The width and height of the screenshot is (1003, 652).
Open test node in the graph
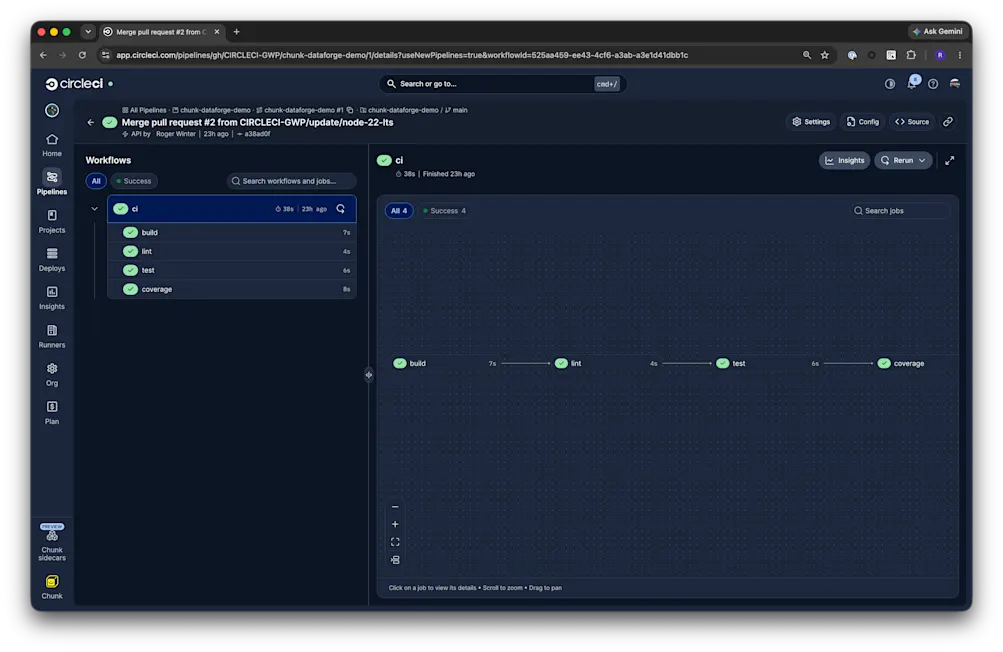point(768,363)
